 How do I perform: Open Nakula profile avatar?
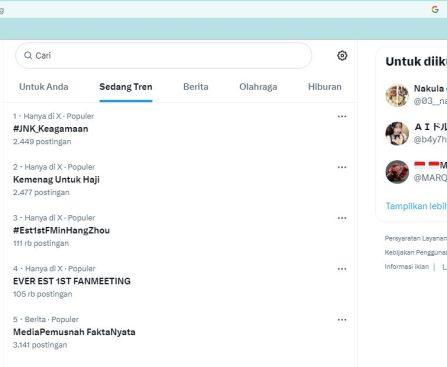click(x=397, y=95)
